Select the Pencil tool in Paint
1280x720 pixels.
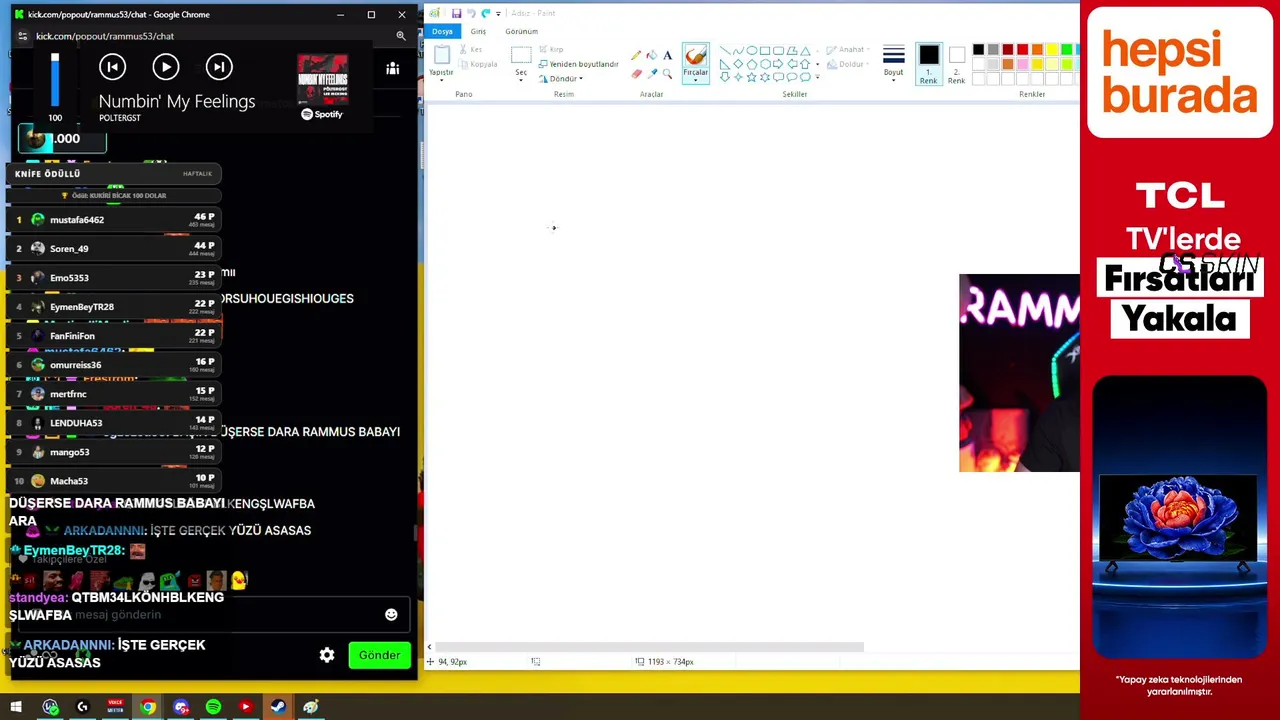coord(636,56)
